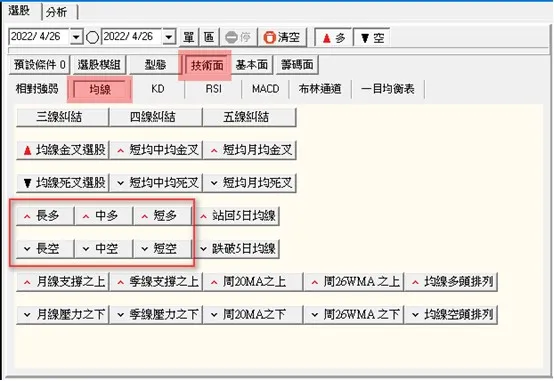Screen dimensions: 554x381
Task: Toggle the 短均月均死叉 condition
Action: pos(249,183)
